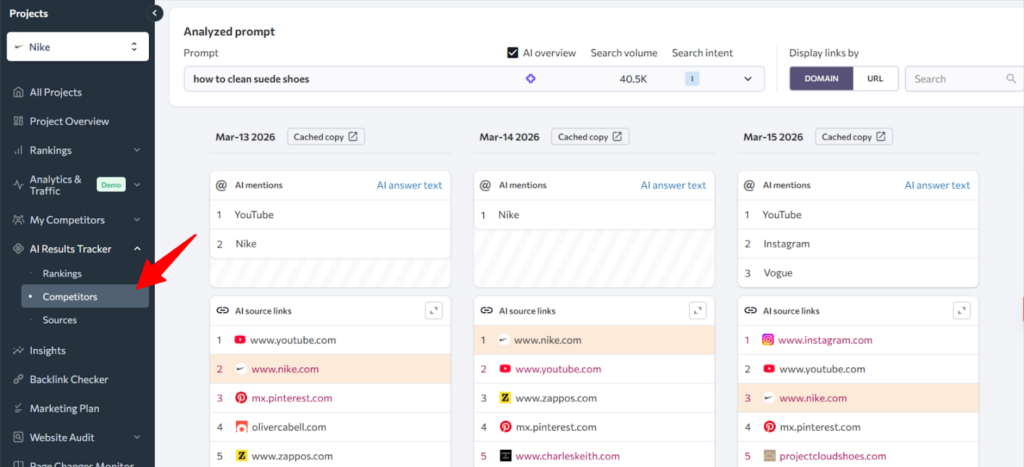
Task: Select DOMAIN display mode
Action: tap(821, 79)
